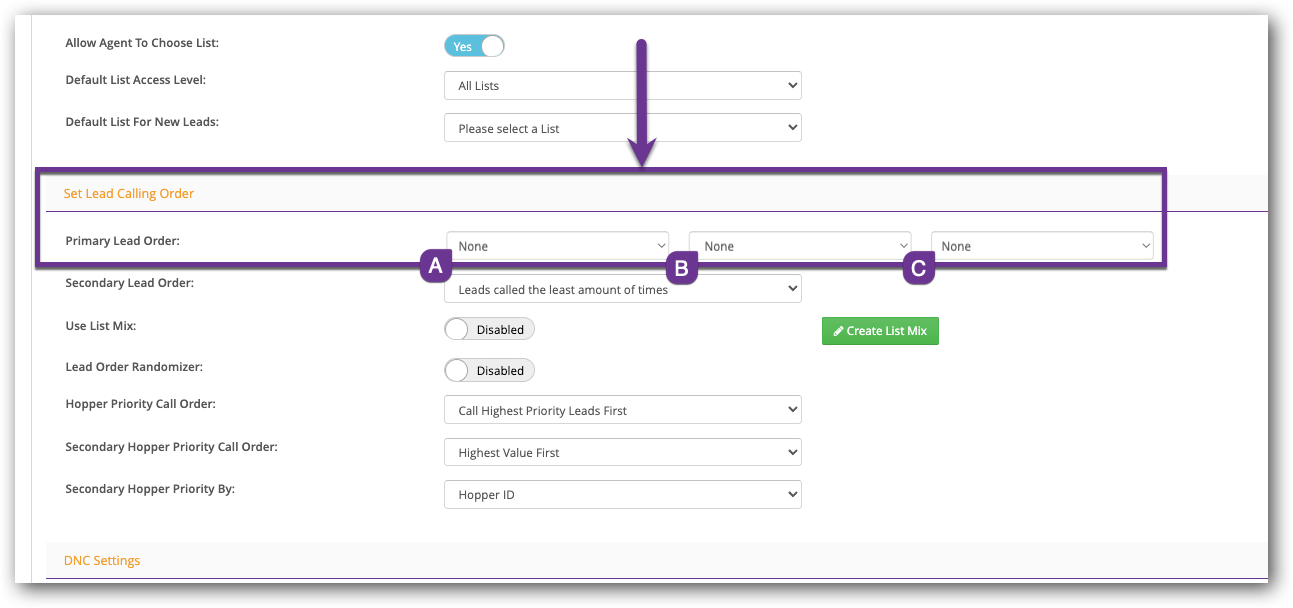Open the third Primary Lead Order dropdown
1293x608 pixels.
pyautogui.click(x=1042, y=246)
